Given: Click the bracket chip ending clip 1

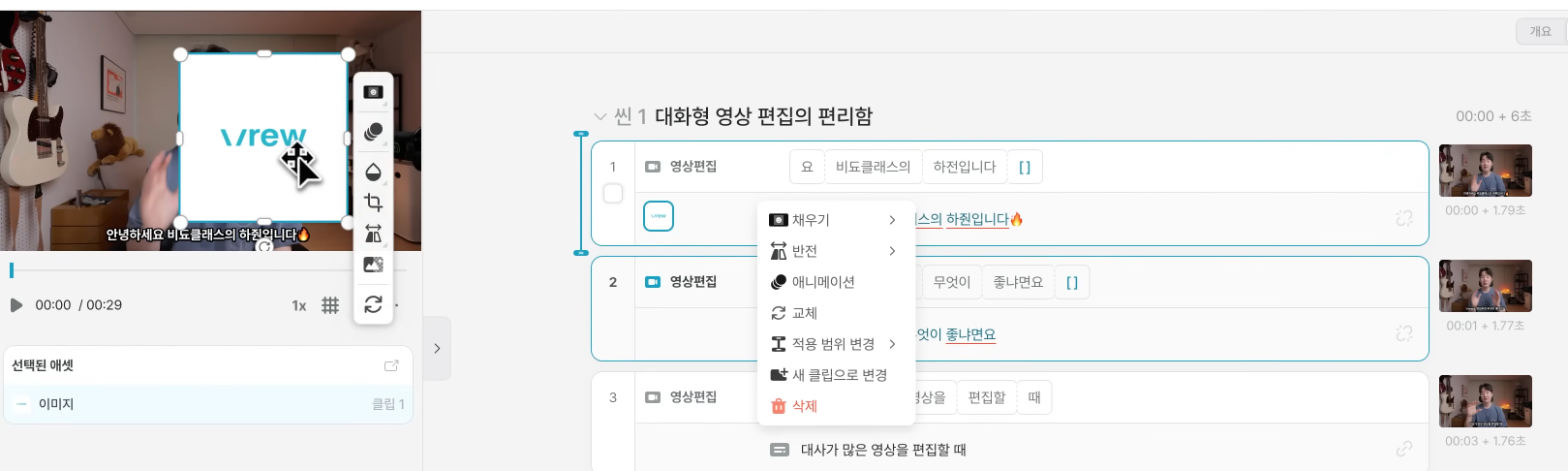Looking at the screenshot, I should point(1025,167).
